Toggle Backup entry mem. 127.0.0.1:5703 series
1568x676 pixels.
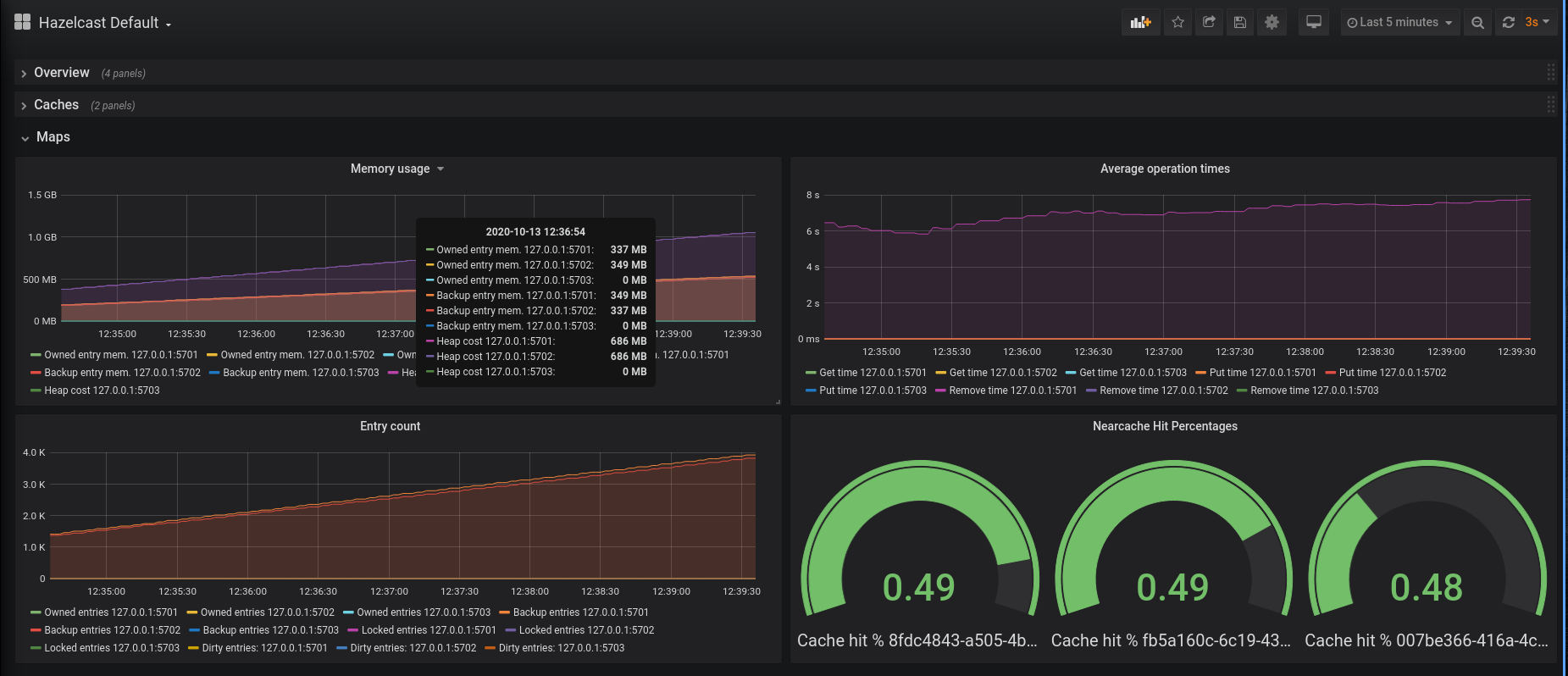(x=301, y=373)
